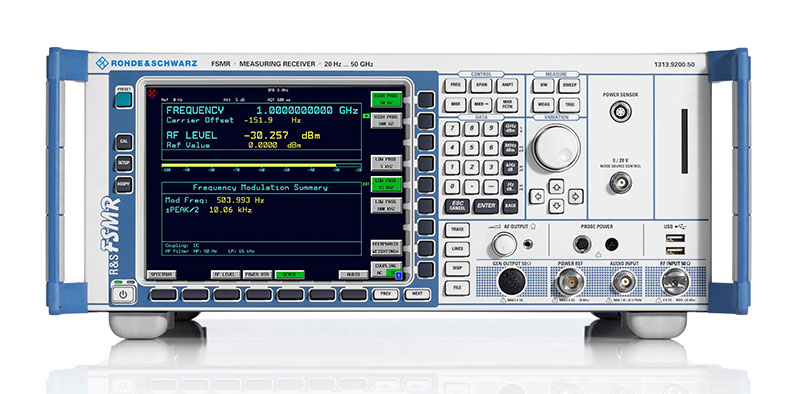The height and width of the screenshot is (394, 800).
Task: Hit the ENTER key on keypad
Action: click(486, 206)
